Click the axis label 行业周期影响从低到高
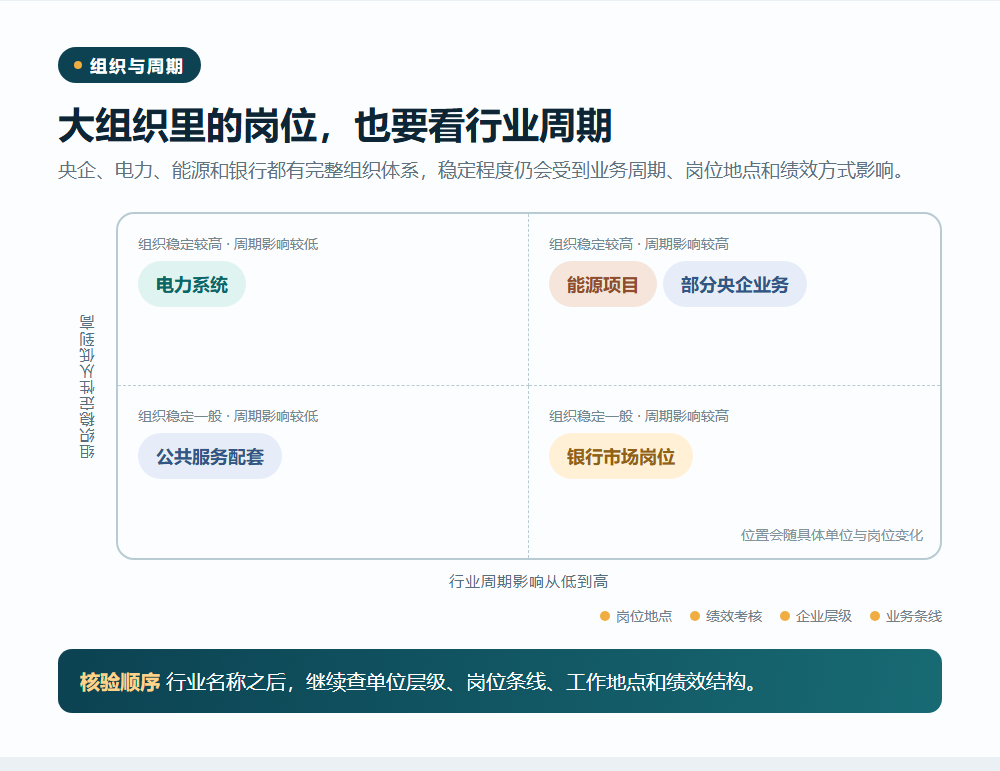 click(x=529, y=582)
